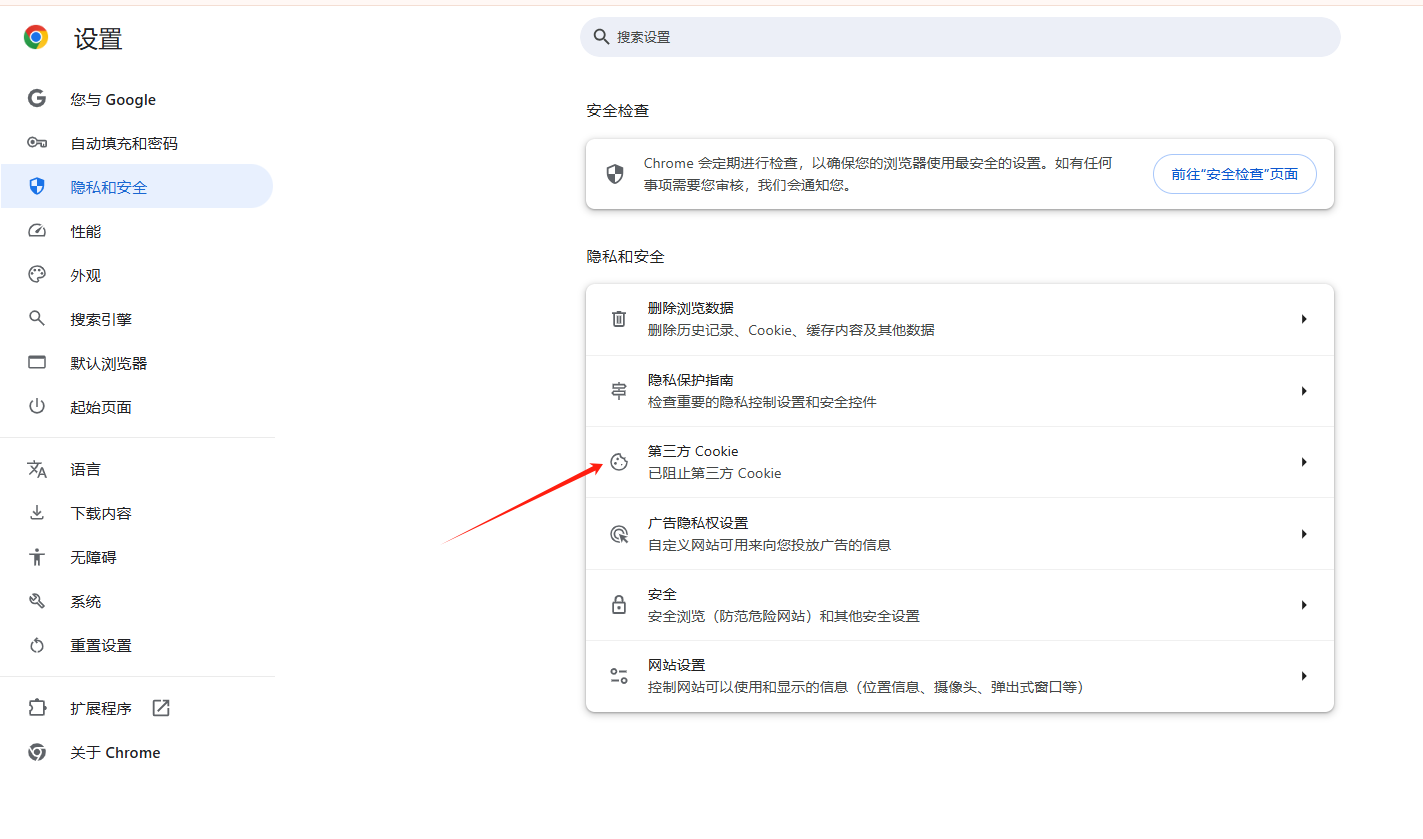The height and width of the screenshot is (839, 1423).
Task: Click the key icon for 自动填充和密码
Action: 37,143
